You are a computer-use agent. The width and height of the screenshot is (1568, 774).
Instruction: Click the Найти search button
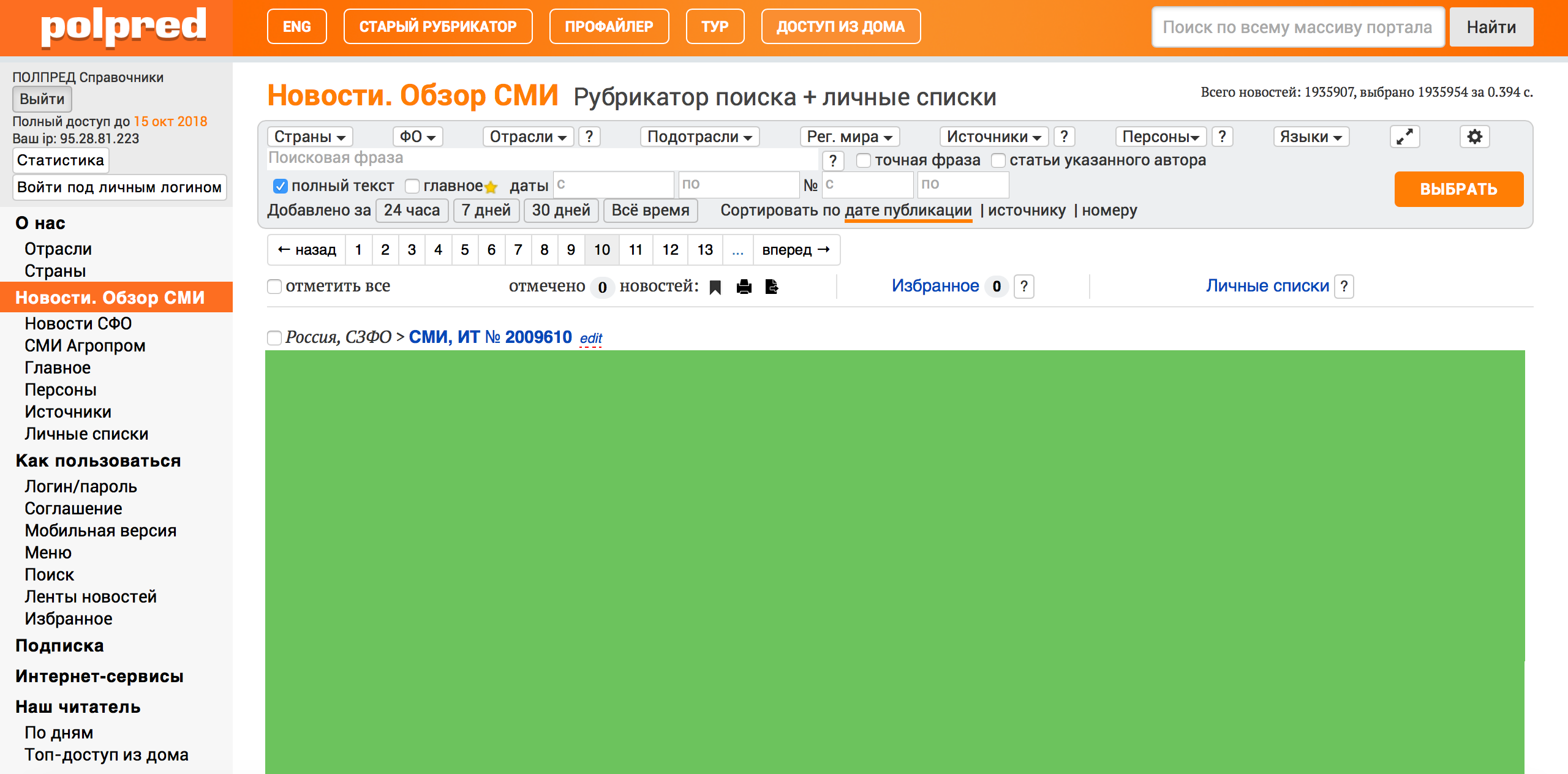point(1491,27)
